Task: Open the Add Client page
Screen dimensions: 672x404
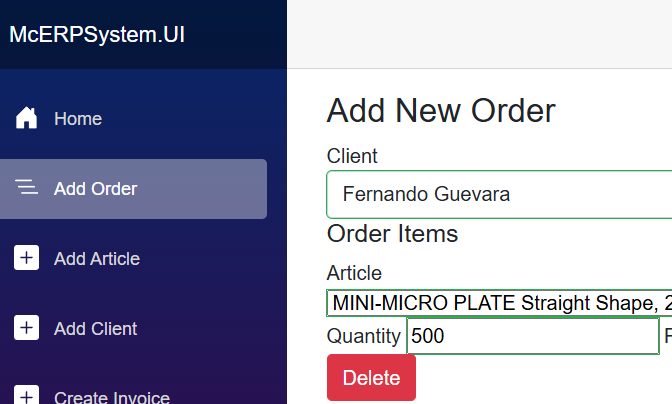Action: click(x=96, y=329)
